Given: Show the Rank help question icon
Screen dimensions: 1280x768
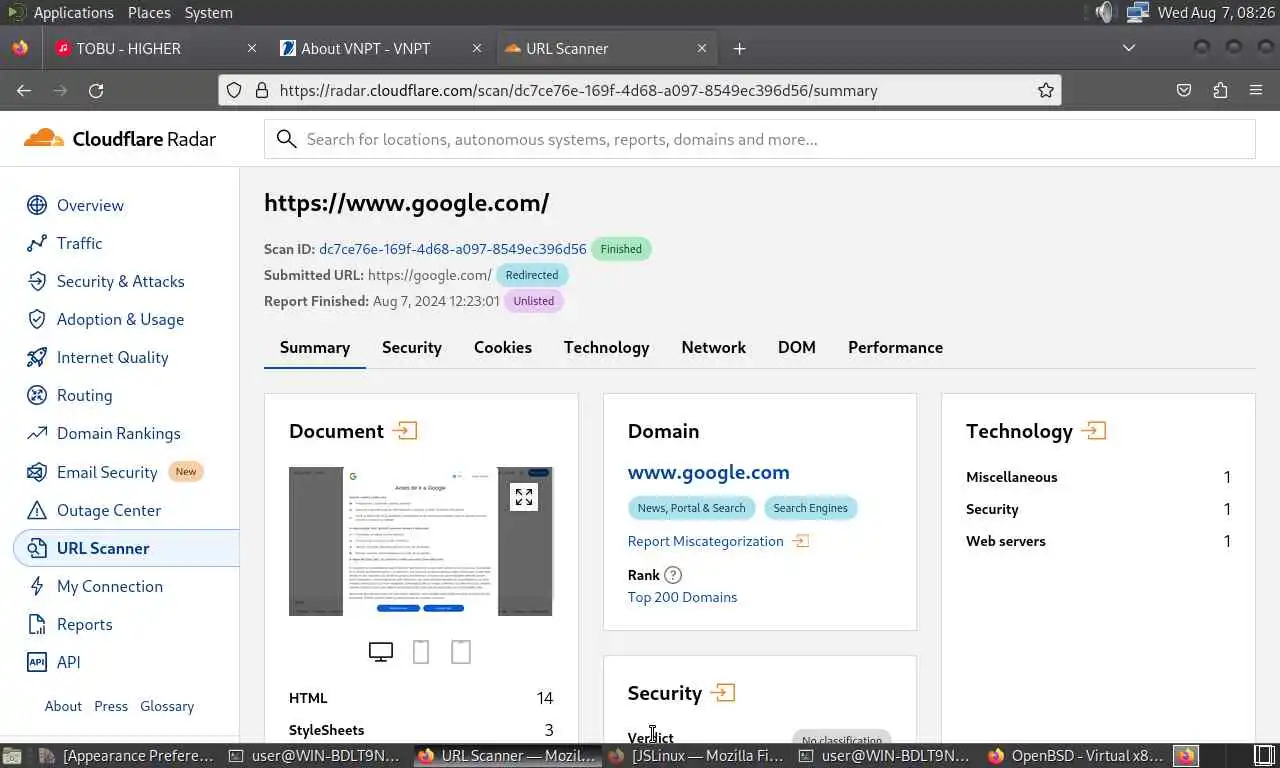Looking at the screenshot, I should tap(673, 575).
